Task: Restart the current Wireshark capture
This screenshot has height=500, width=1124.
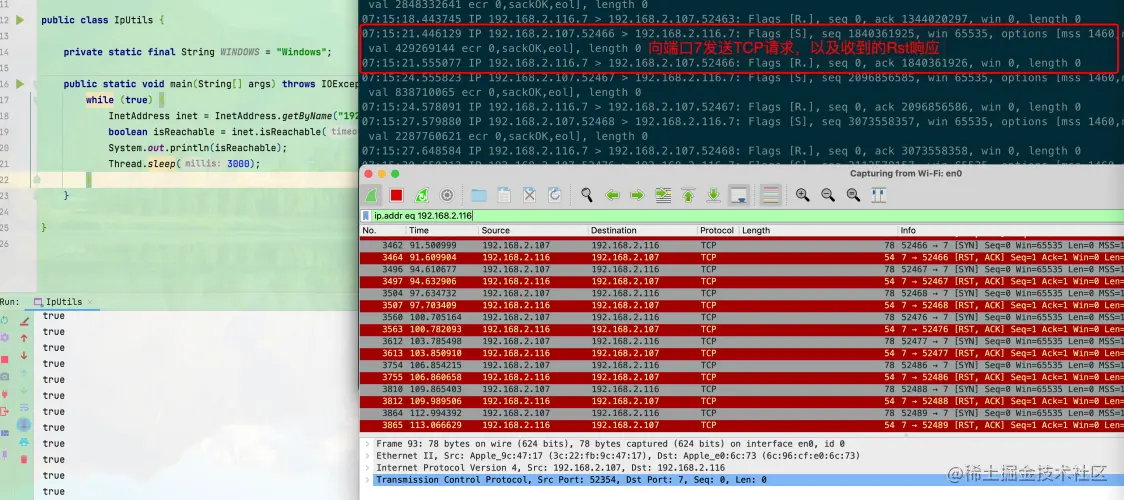Action: tap(422, 195)
